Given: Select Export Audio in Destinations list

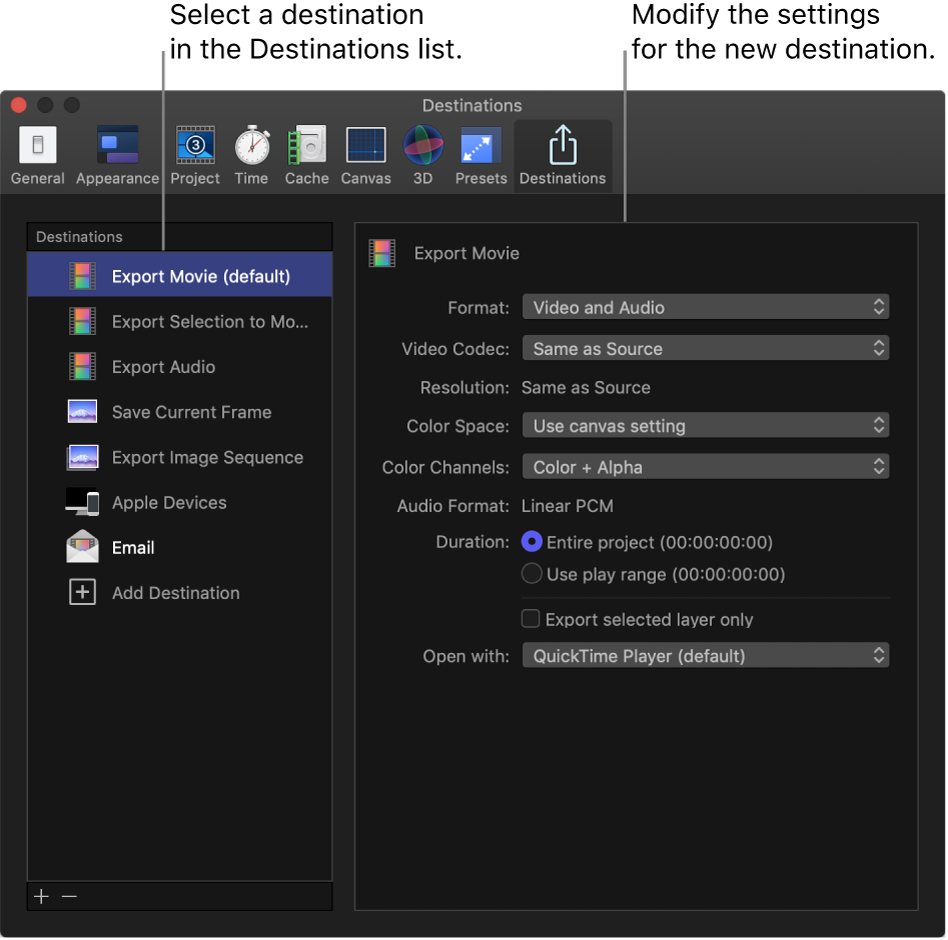Looking at the screenshot, I should tap(163, 366).
